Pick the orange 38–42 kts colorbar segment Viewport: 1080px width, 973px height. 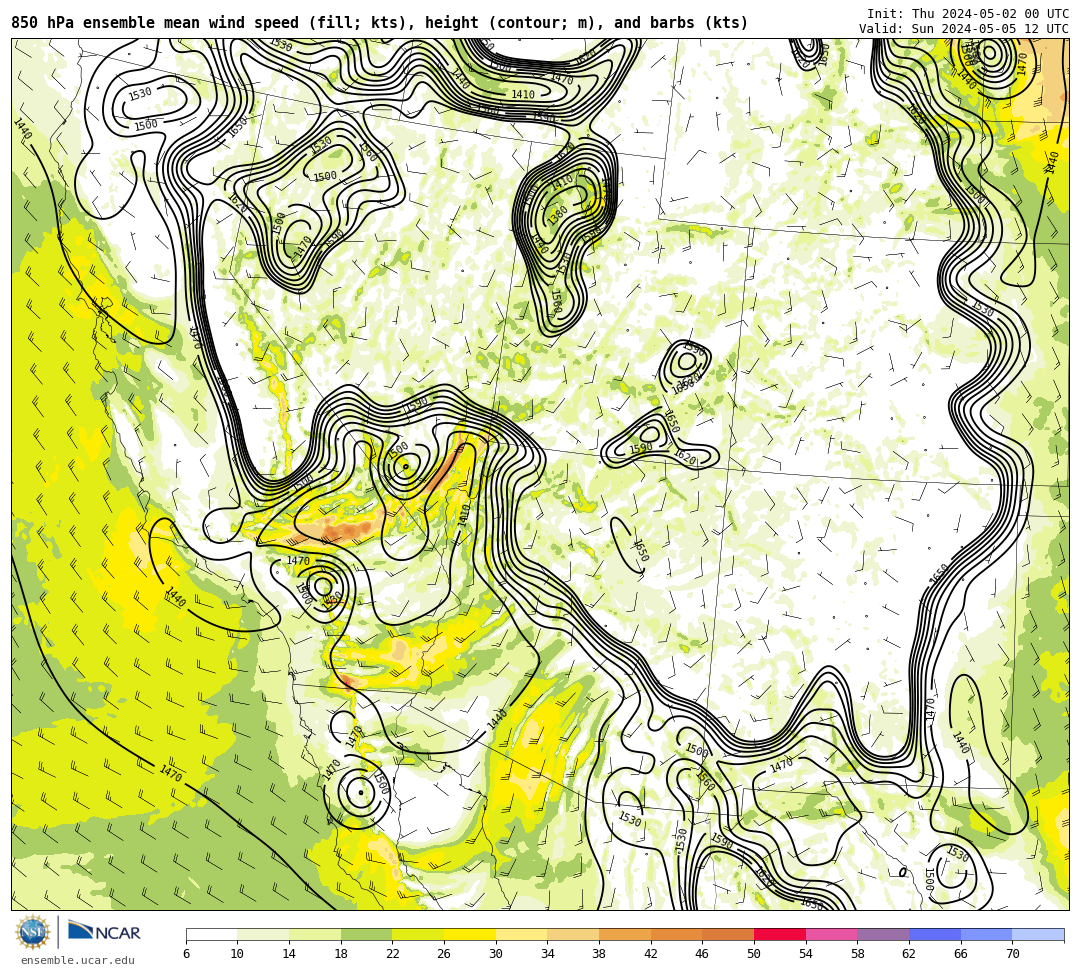[x=625, y=935]
